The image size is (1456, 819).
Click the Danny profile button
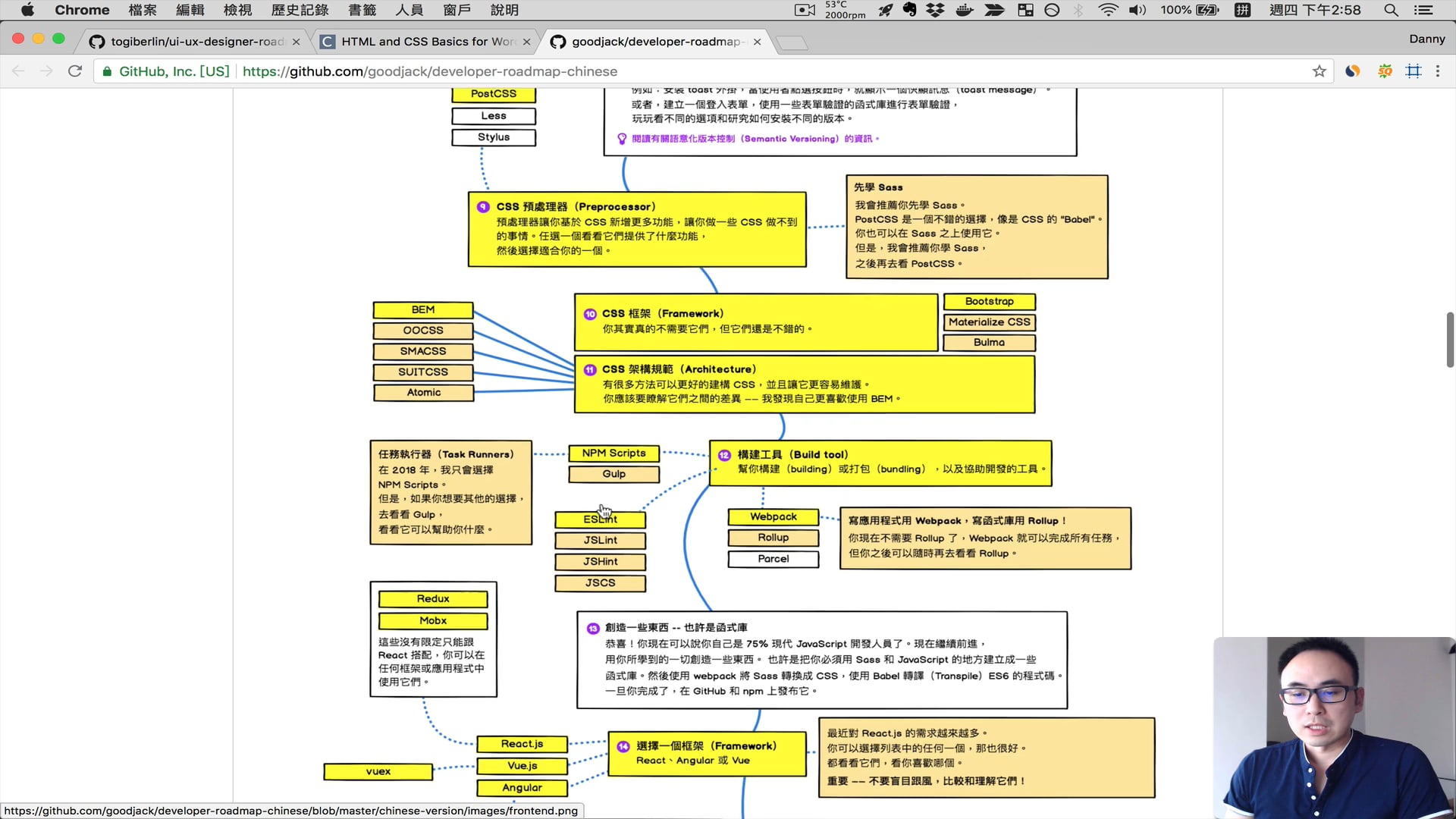(1426, 39)
